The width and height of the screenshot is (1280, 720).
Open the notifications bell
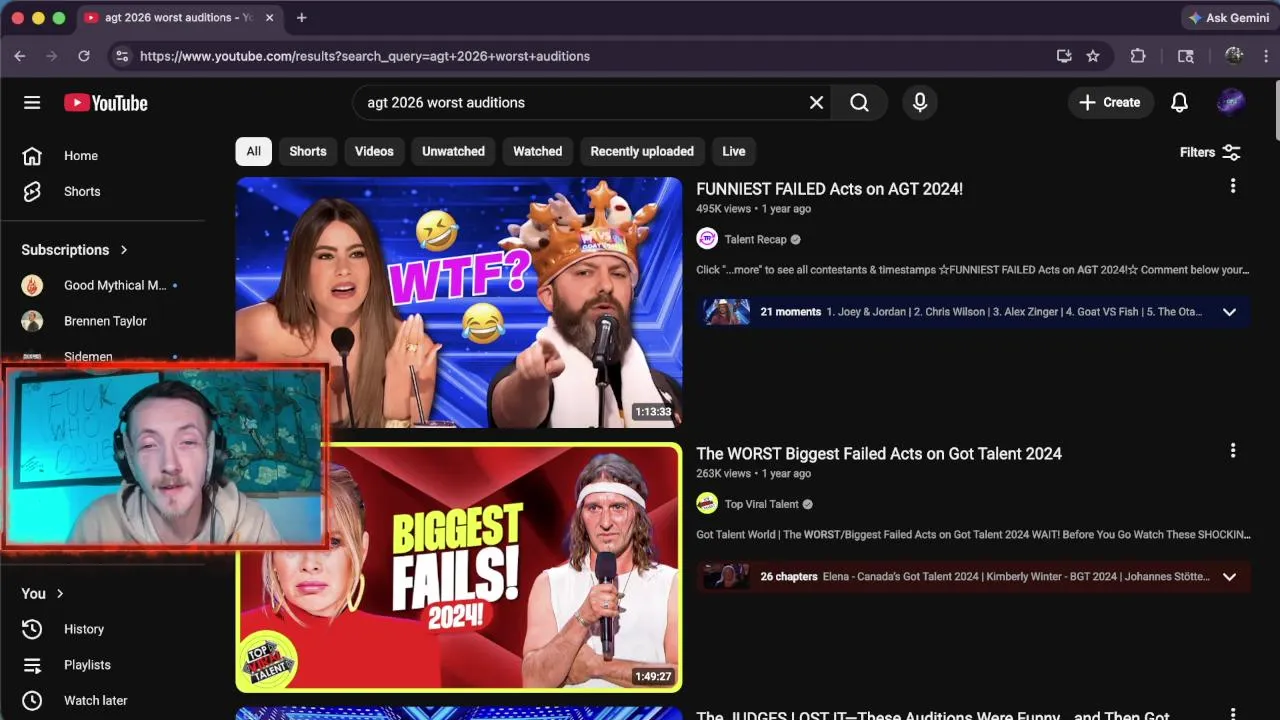tap(1180, 103)
